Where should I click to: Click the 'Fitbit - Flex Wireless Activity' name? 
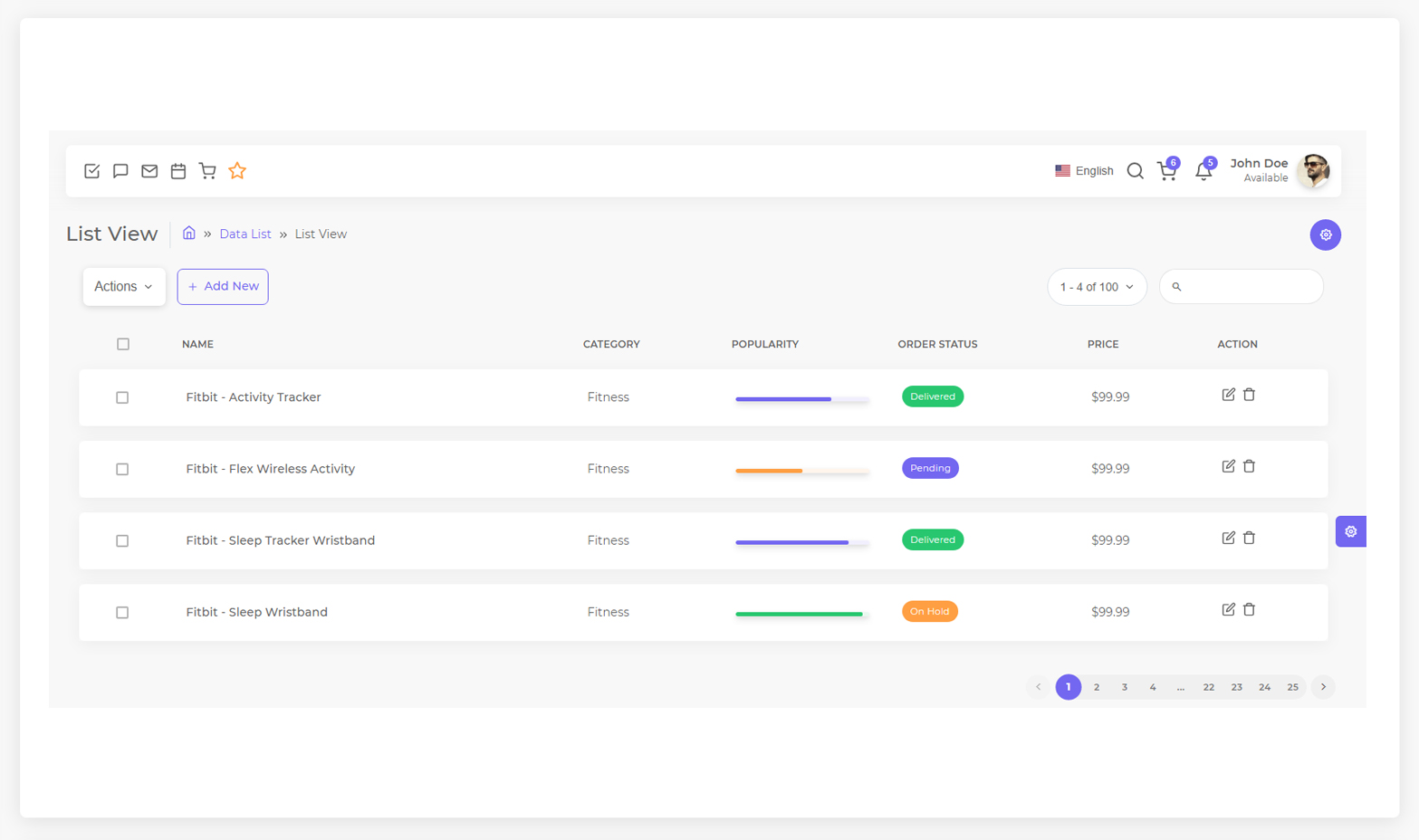270,469
